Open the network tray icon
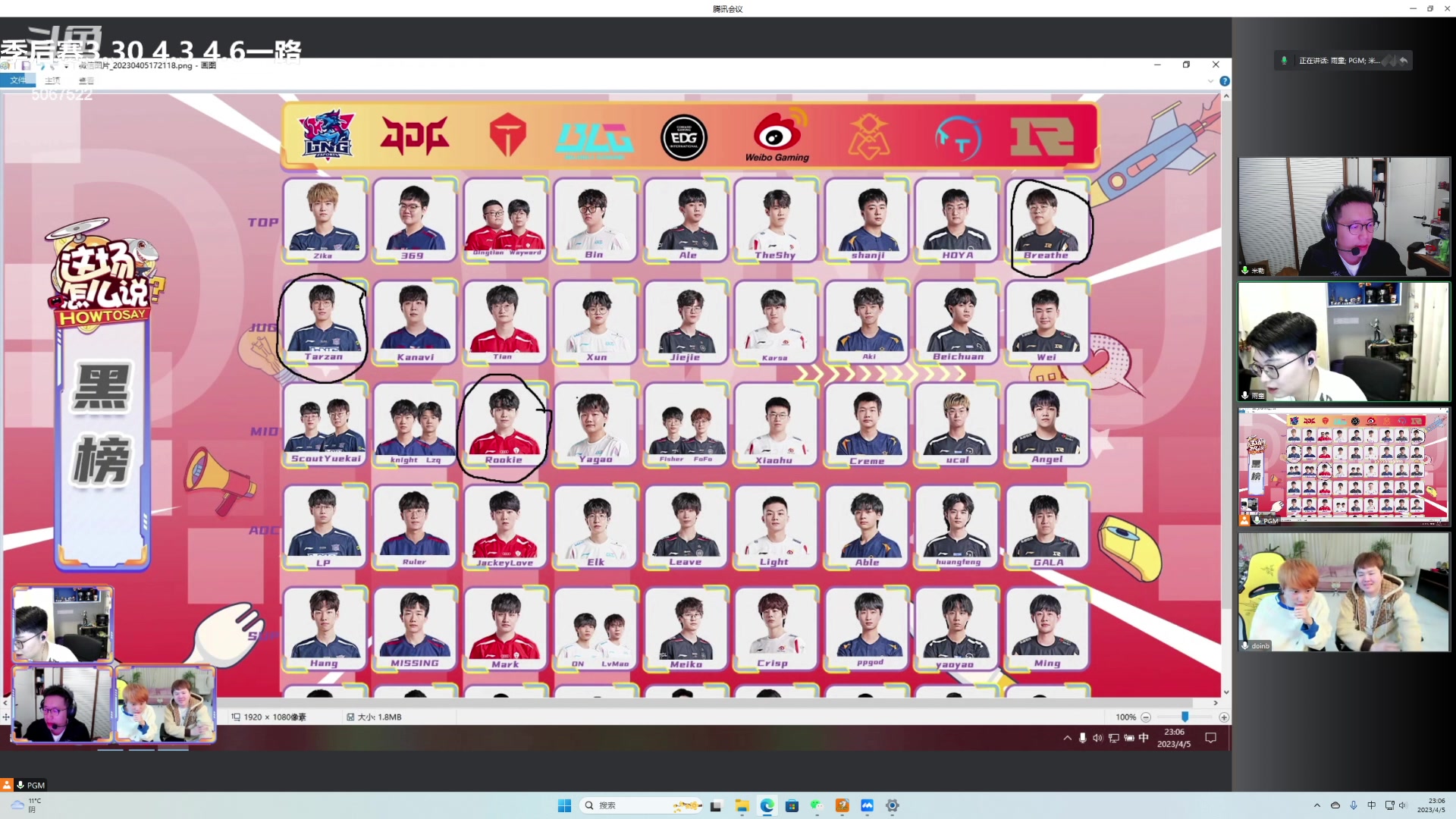 click(1389, 805)
